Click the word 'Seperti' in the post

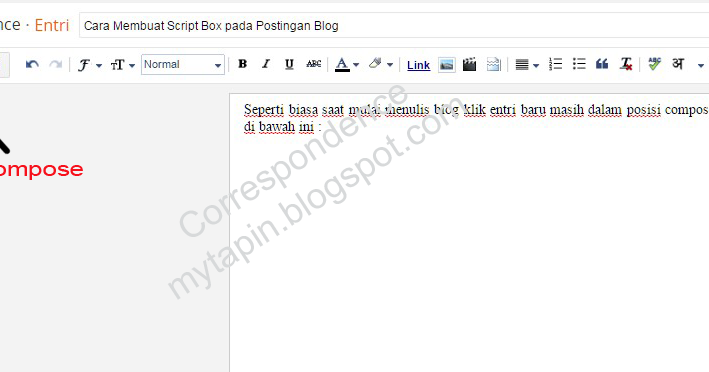264,110
